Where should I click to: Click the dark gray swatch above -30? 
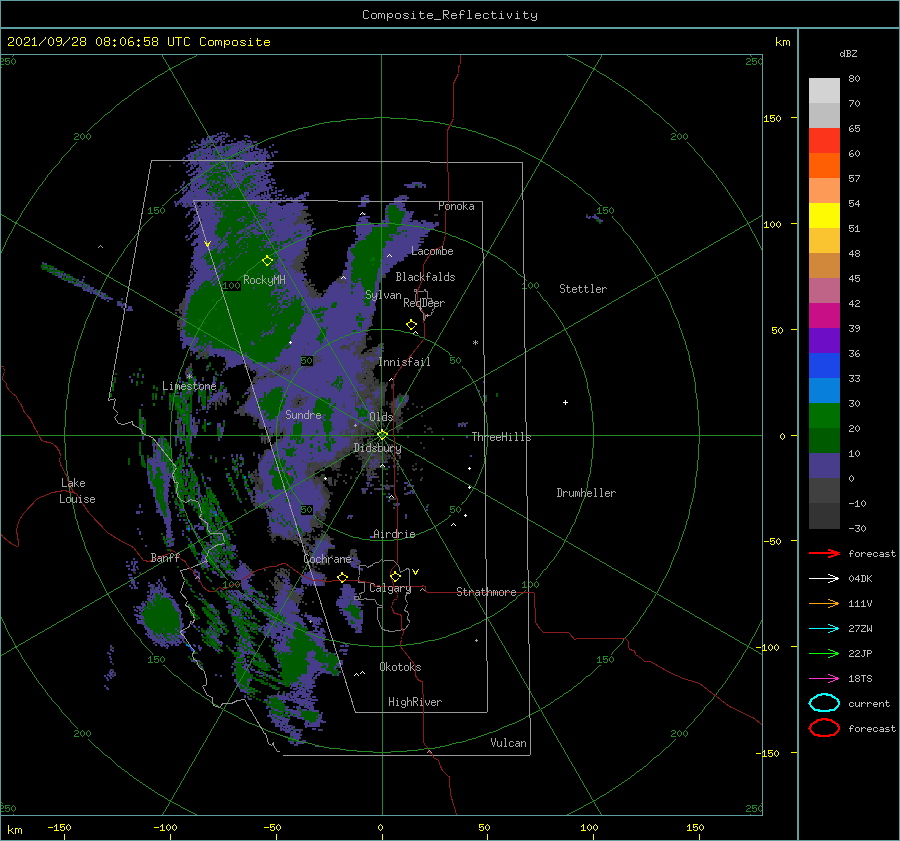point(824,515)
